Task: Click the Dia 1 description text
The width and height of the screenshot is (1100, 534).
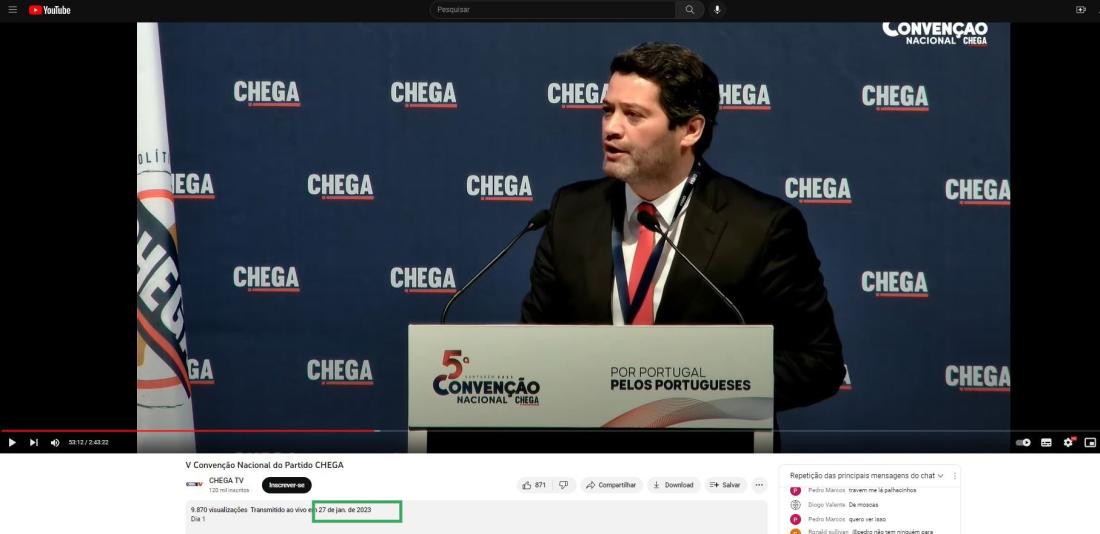Action: click(x=198, y=519)
